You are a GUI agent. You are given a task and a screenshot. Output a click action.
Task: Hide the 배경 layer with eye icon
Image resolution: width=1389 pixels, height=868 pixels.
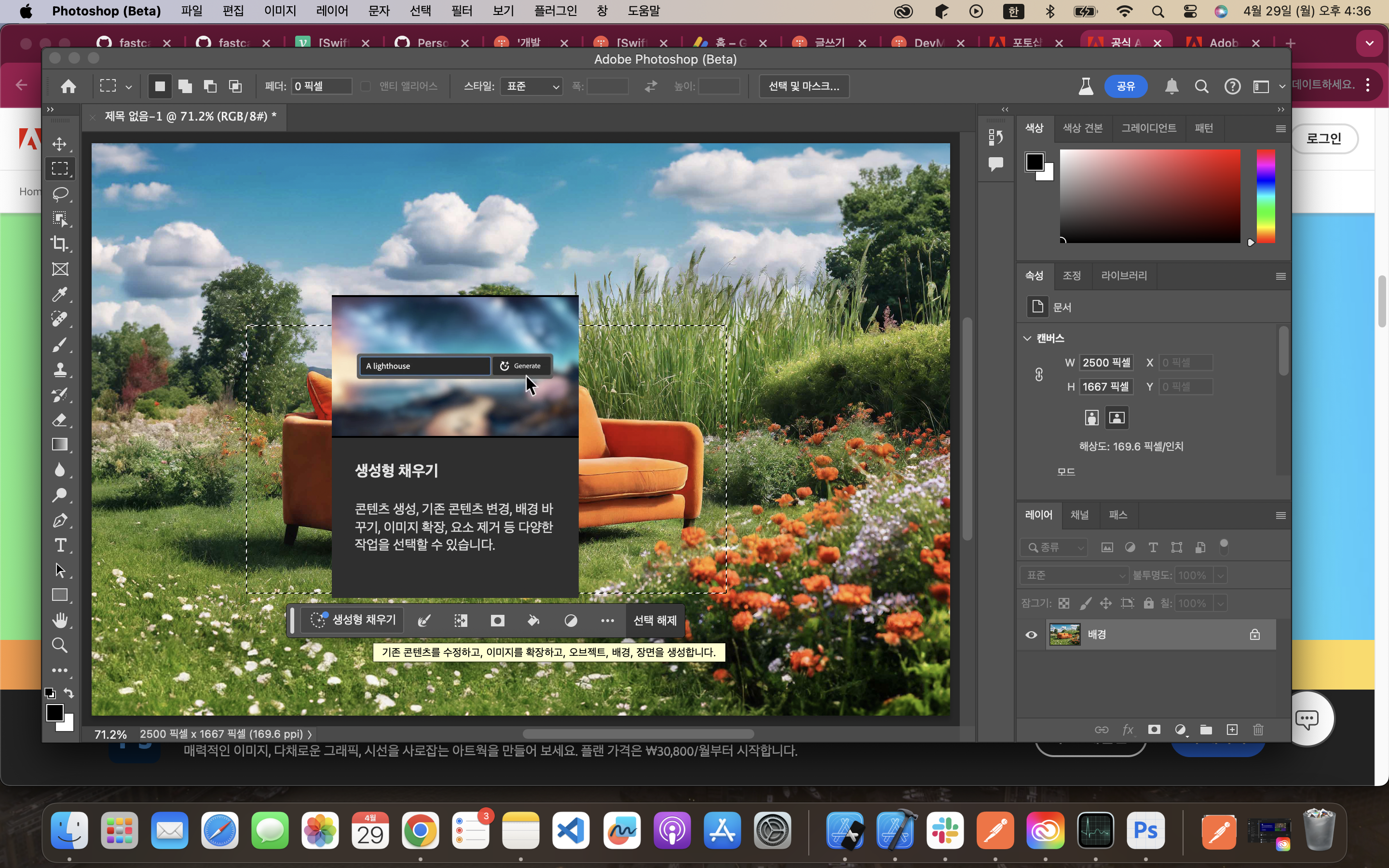[x=1031, y=634]
